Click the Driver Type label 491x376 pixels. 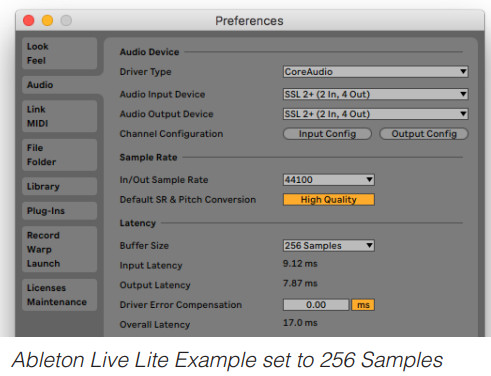(x=145, y=72)
